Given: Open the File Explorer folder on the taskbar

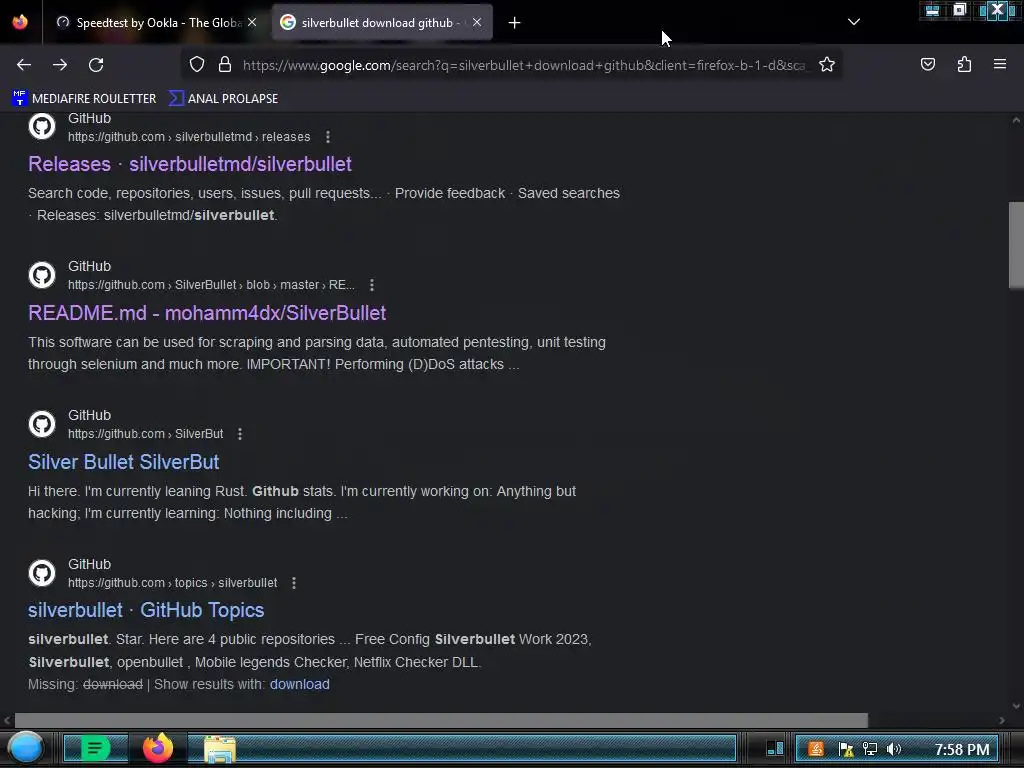Looking at the screenshot, I should tap(219, 749).
